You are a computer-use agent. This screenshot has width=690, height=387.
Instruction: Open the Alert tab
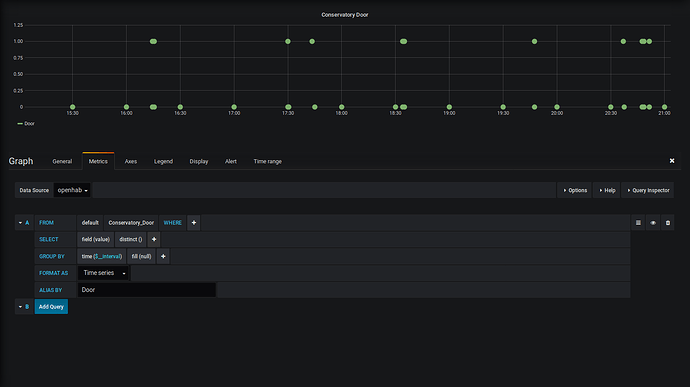[231, 161]
